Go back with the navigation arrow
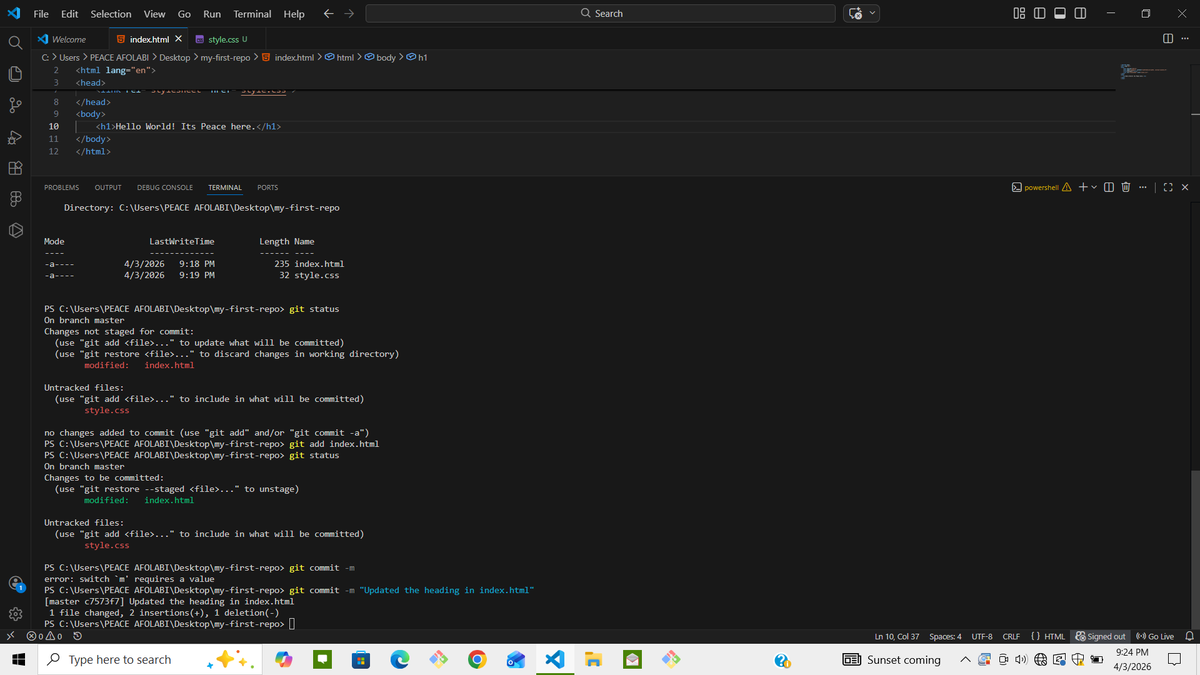 pos(329,13)
